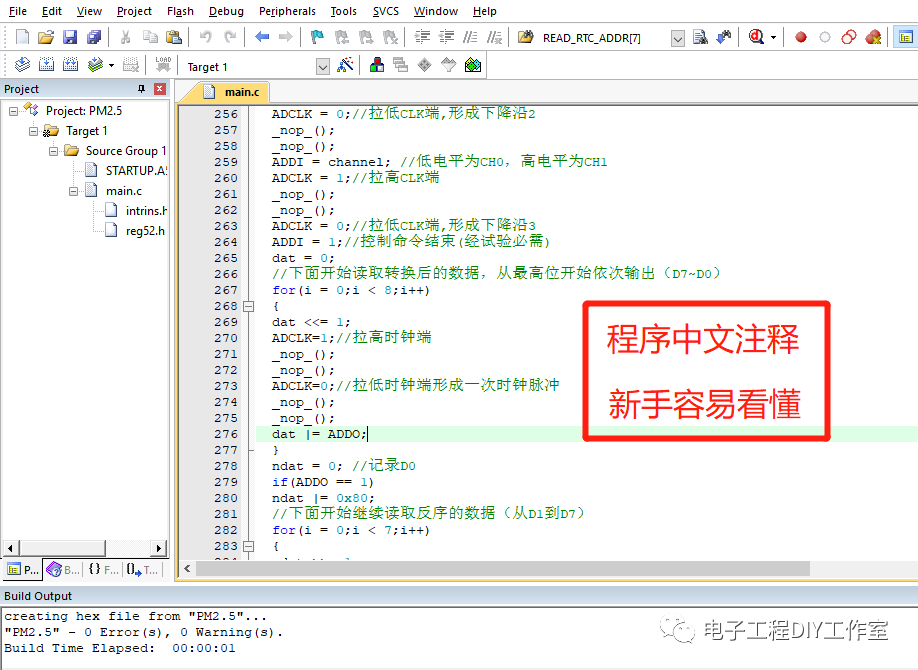918x670 pixels.
Task: Toggle a bookmark with the blue flag icon
Action: (317, 36)
